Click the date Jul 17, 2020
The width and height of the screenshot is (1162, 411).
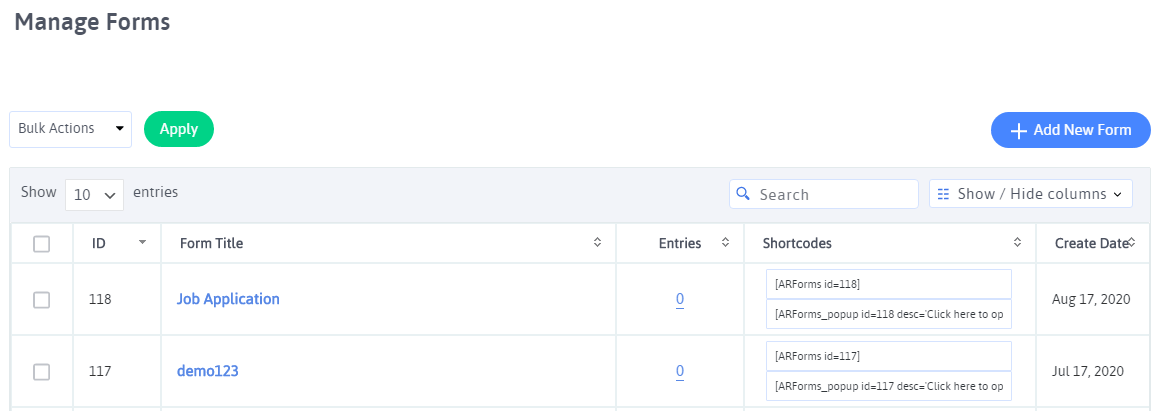[x=1089, y=371]
